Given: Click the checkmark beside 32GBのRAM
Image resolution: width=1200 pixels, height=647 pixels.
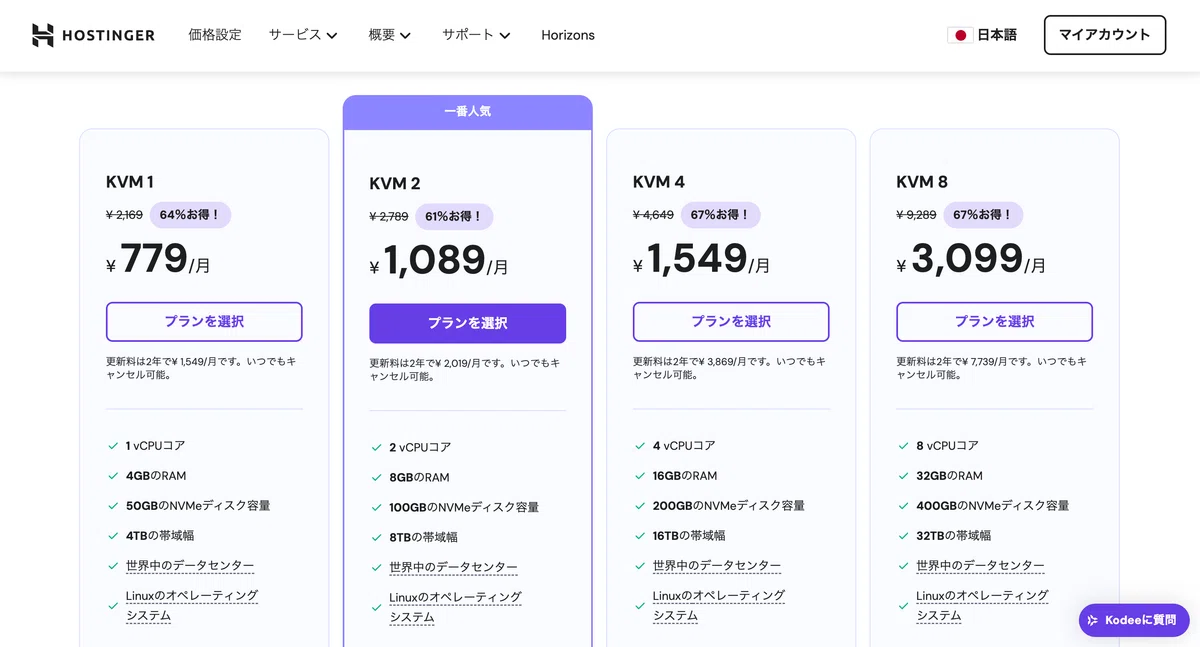Looking at the screenshot, I should (x=903, y=476).
